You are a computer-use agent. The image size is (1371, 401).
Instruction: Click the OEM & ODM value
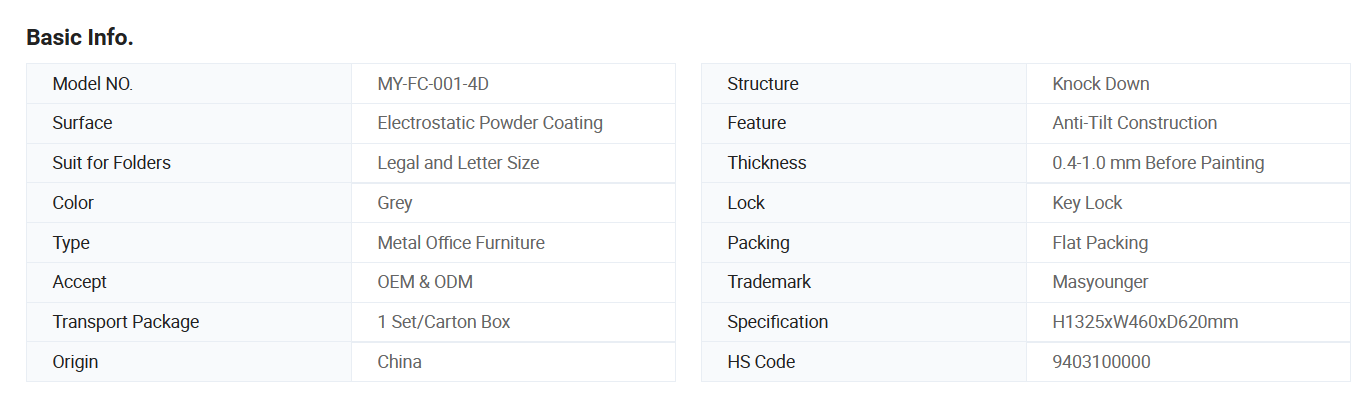(425, 282)
